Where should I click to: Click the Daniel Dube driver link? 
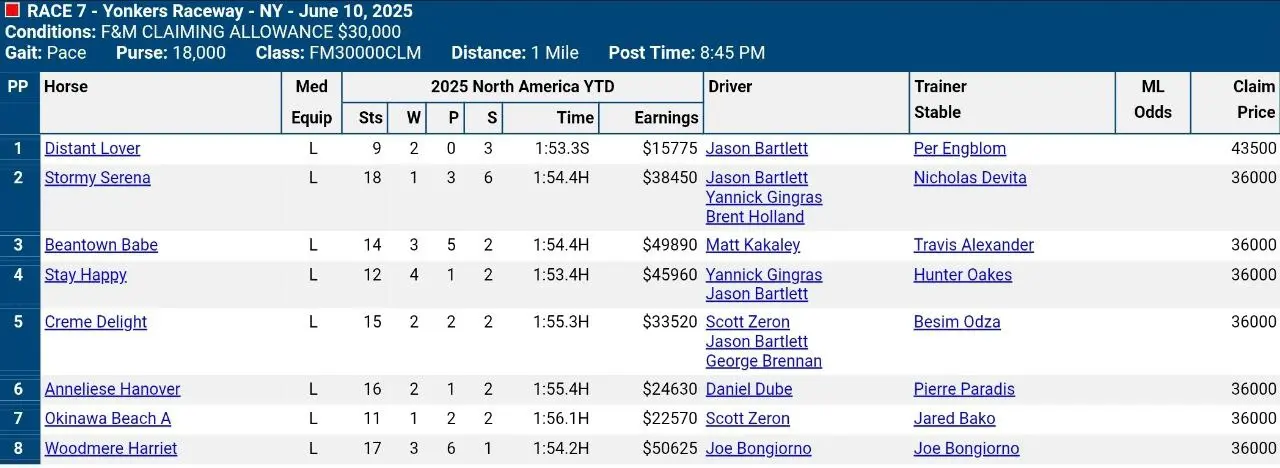pos(748,389)
